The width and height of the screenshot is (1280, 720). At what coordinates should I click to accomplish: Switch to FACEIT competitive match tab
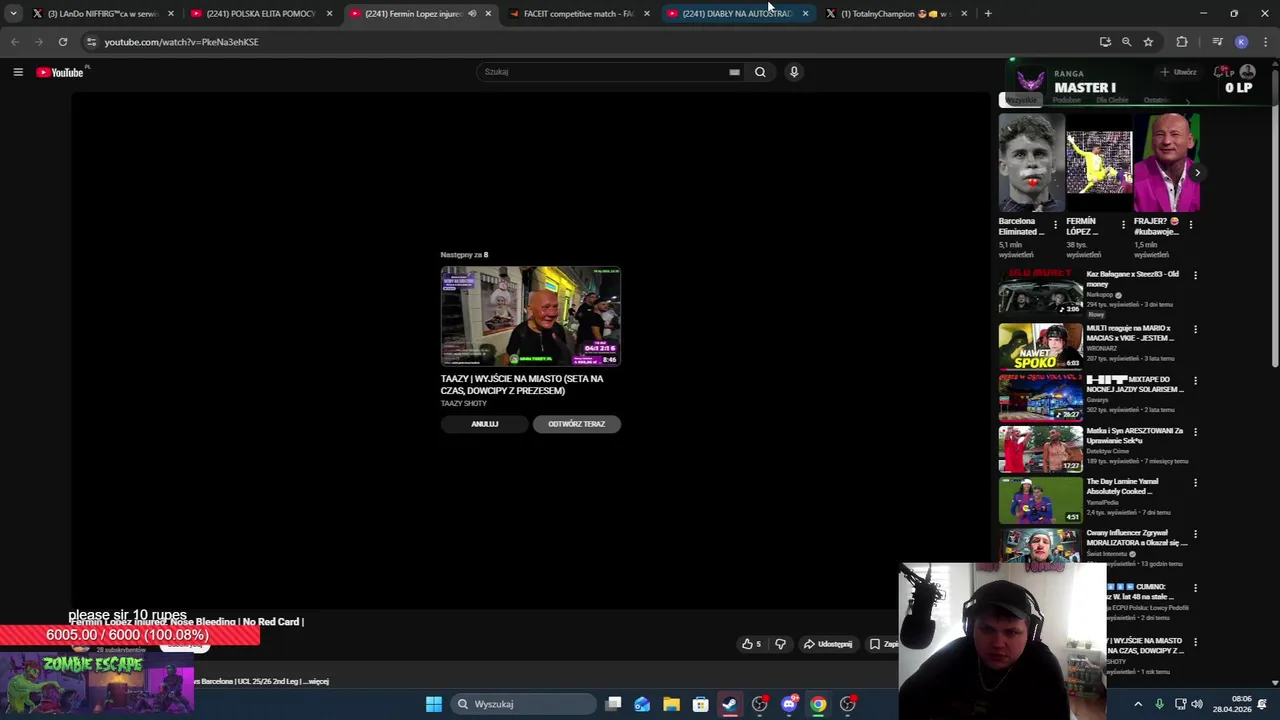(x=579, y=14)
